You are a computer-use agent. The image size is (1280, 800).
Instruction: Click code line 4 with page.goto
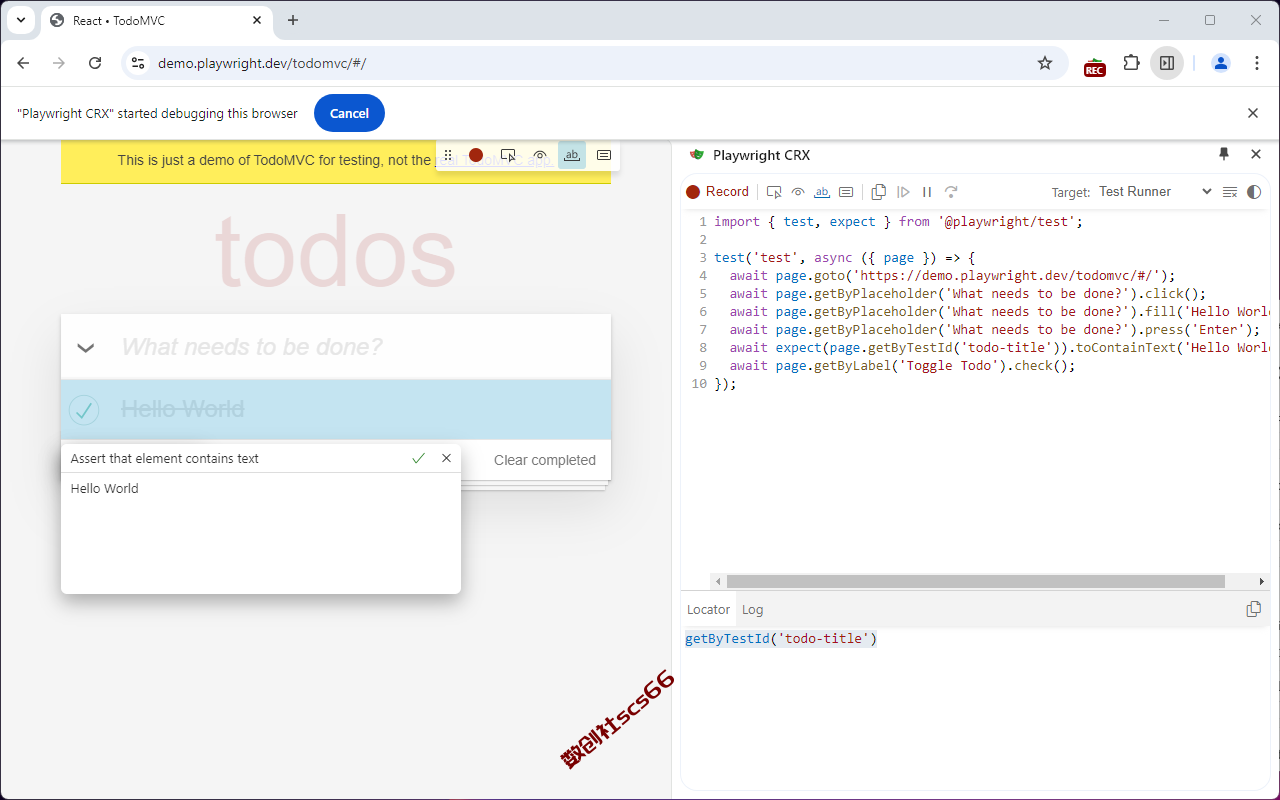pos(952,276)
